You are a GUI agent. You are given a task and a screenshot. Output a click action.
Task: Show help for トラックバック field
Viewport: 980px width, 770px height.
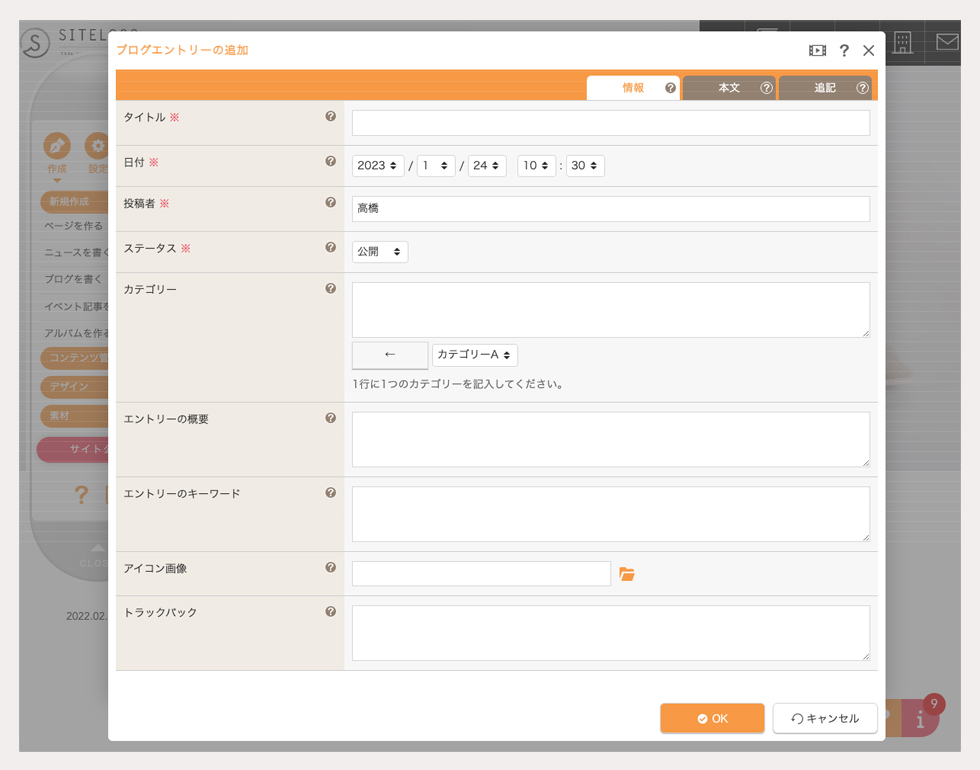331,612
